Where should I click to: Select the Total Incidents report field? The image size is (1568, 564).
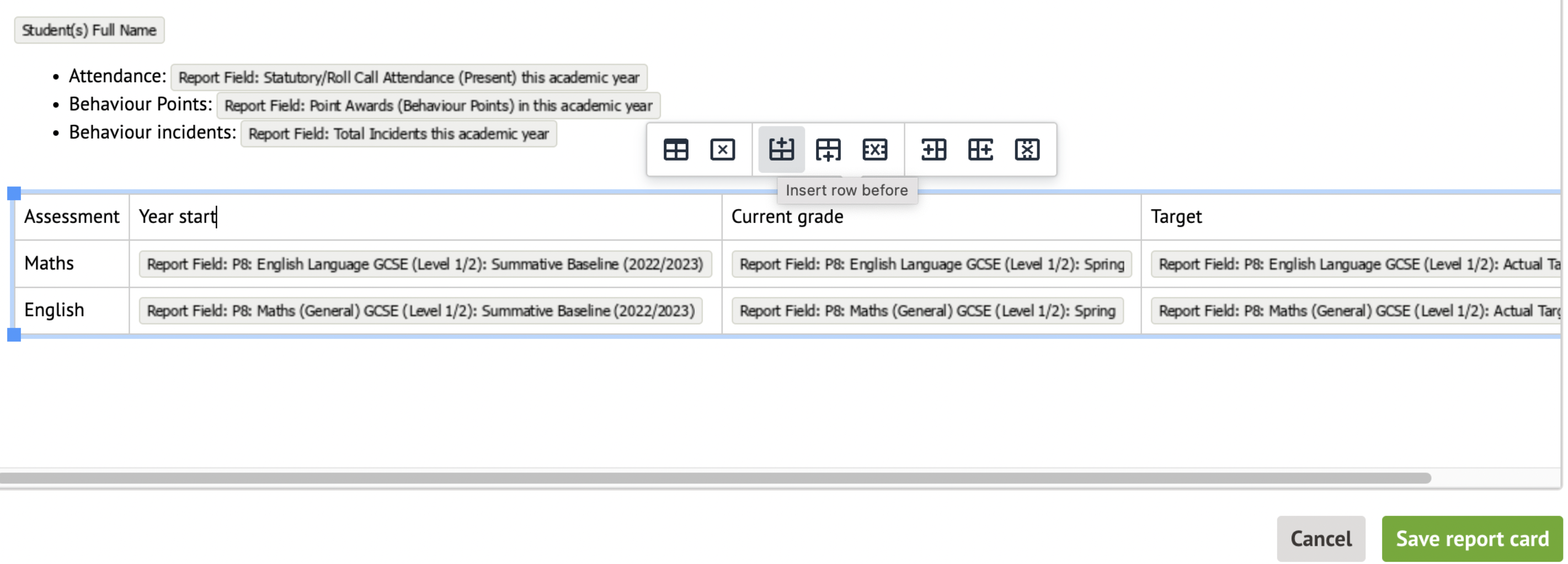(398, 134)
